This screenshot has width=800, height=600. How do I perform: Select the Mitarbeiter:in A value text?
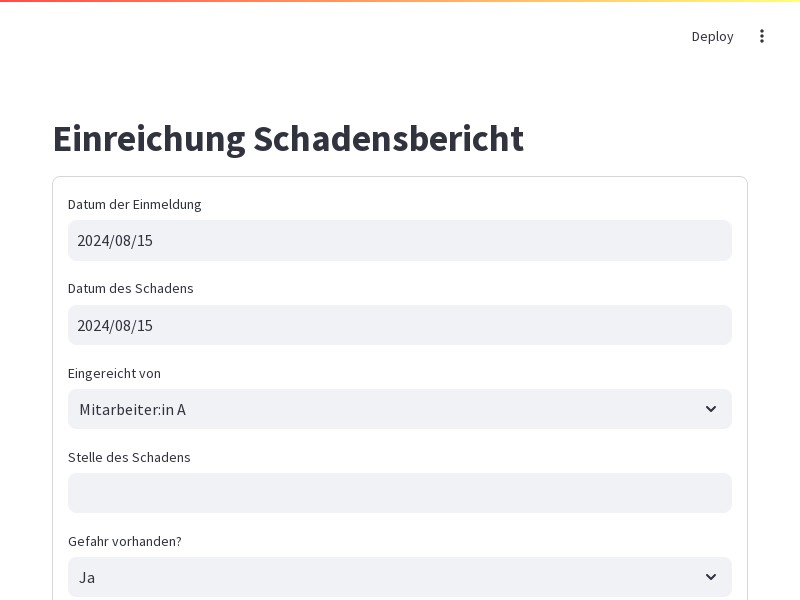pyautogui.click(x=133, y=410)
